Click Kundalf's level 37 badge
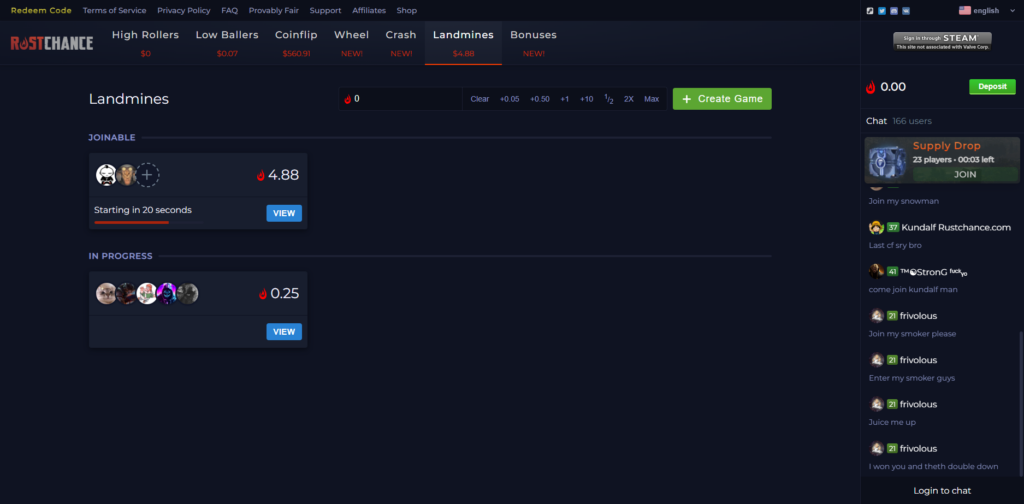 [893, 227]
